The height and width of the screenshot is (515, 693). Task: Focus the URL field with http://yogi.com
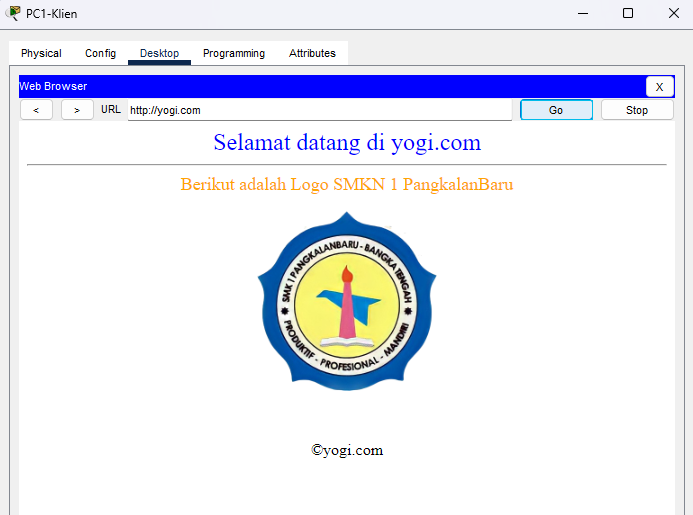[x=320, y=110]
